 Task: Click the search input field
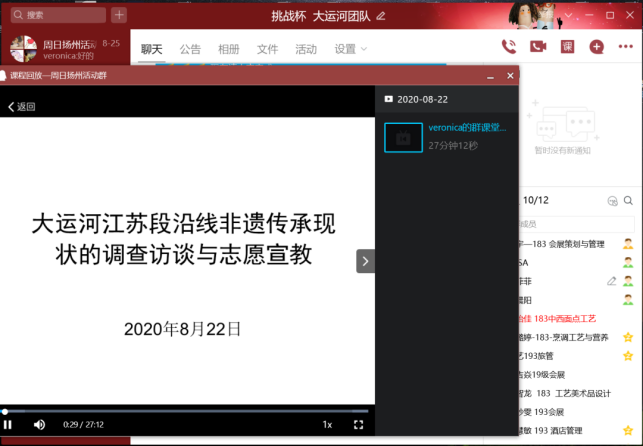point(62,15)
